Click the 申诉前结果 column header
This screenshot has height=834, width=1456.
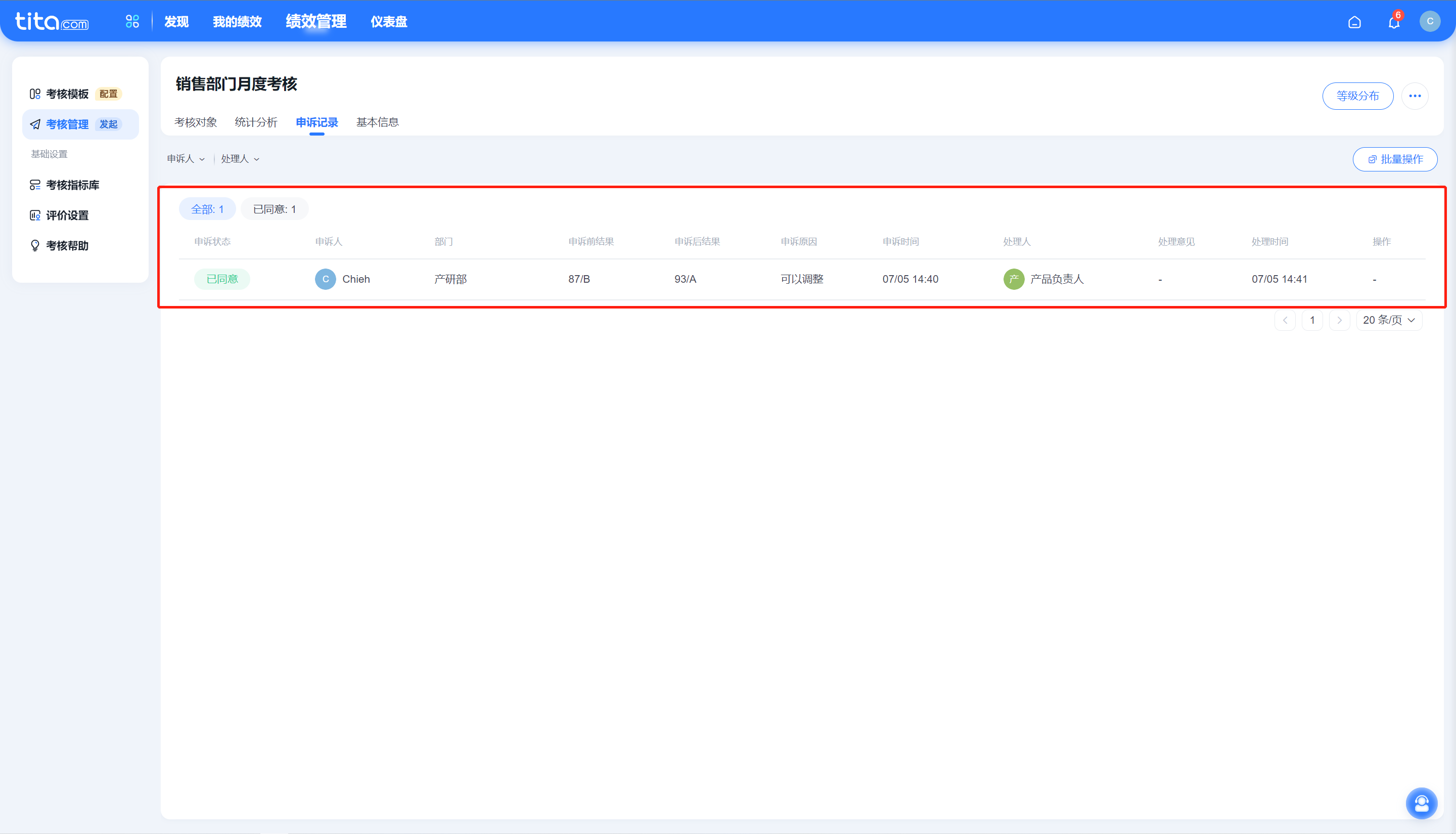pyautogui.click(x=591, y=242)
